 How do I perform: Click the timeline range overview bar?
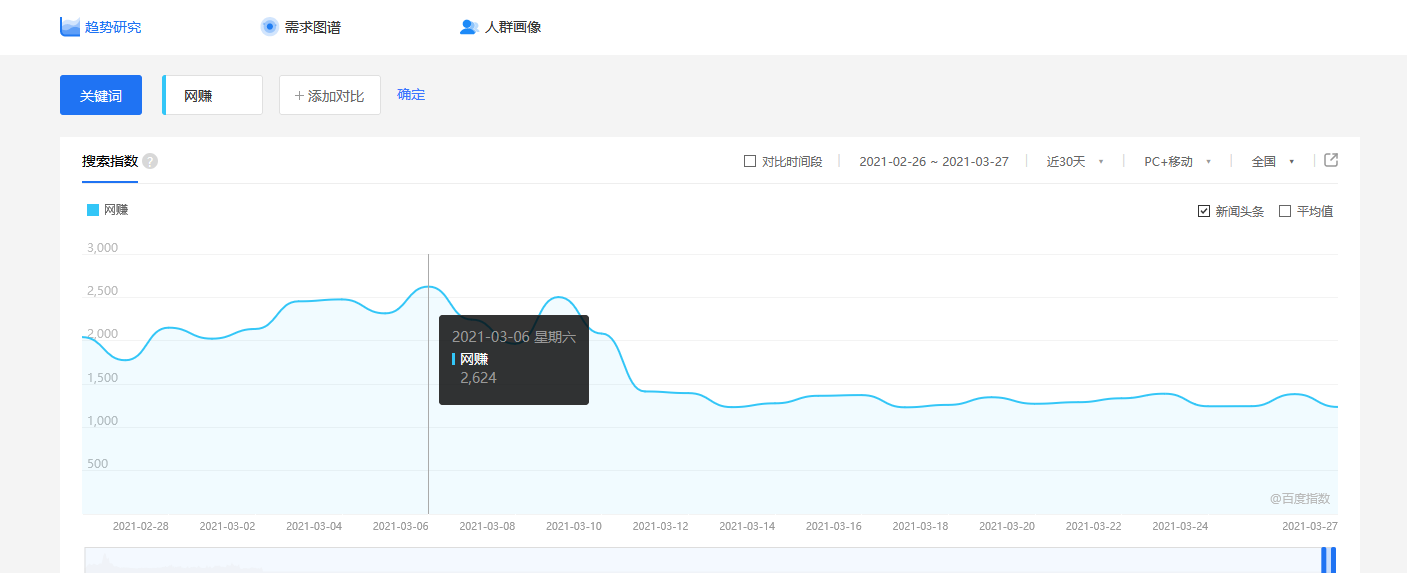coord(710,560)
